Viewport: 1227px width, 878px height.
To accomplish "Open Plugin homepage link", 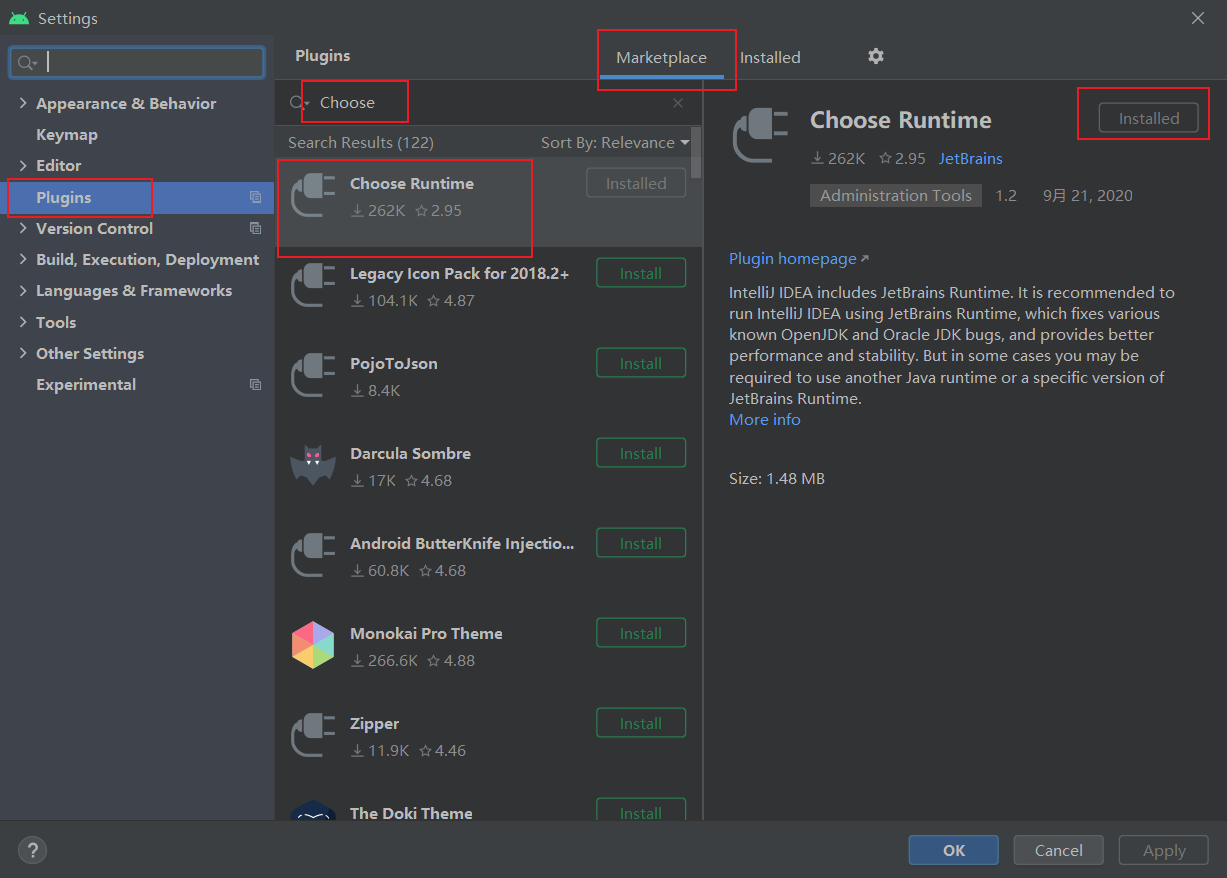I will click(799, 259).
